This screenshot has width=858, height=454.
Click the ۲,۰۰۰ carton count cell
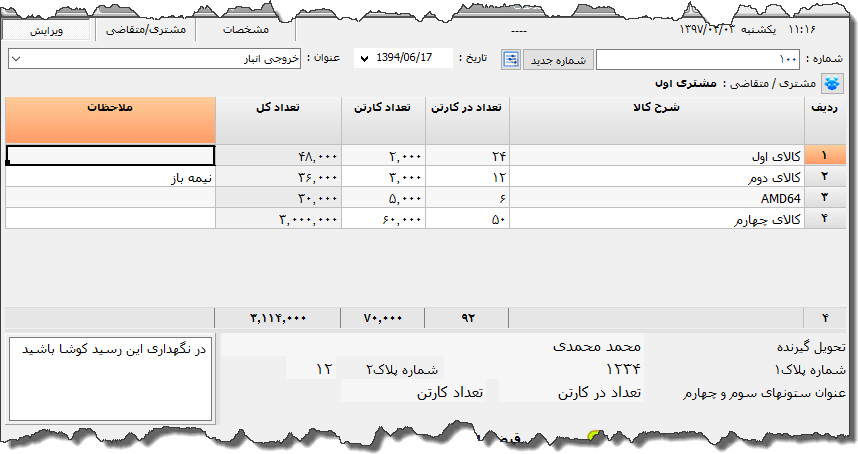pyautogui.click(x=383, y=156)
